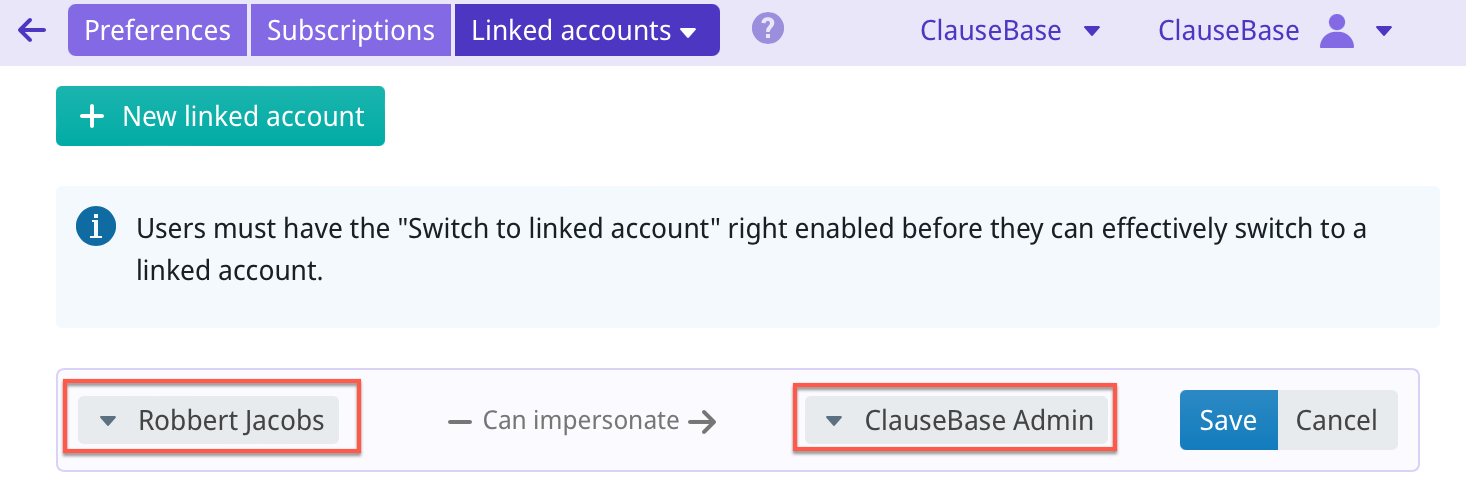Click the New linked account button
The image size is (1466, 494).
click(x=220, y=117)
